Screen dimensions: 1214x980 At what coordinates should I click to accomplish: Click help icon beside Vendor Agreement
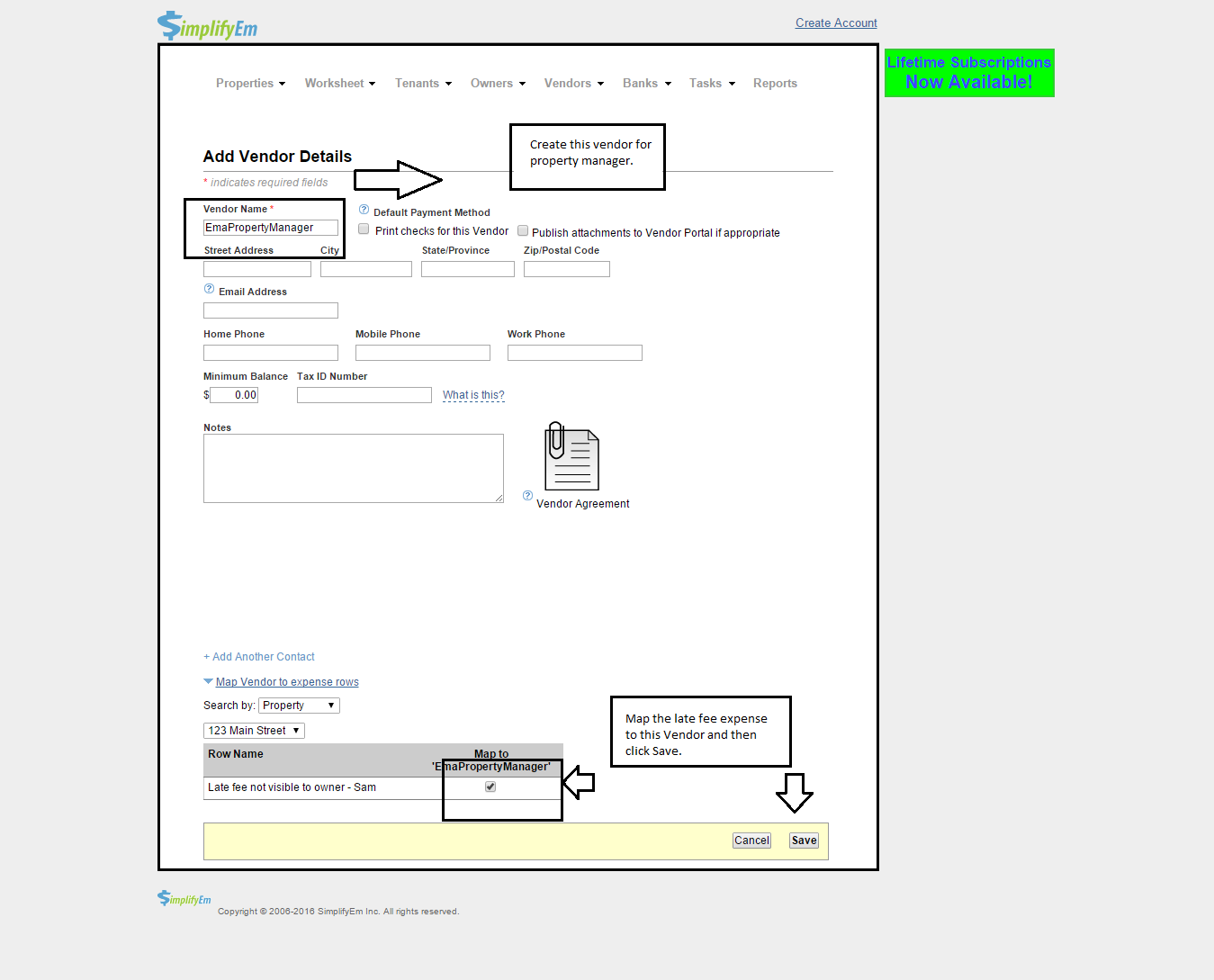[527, 495]
